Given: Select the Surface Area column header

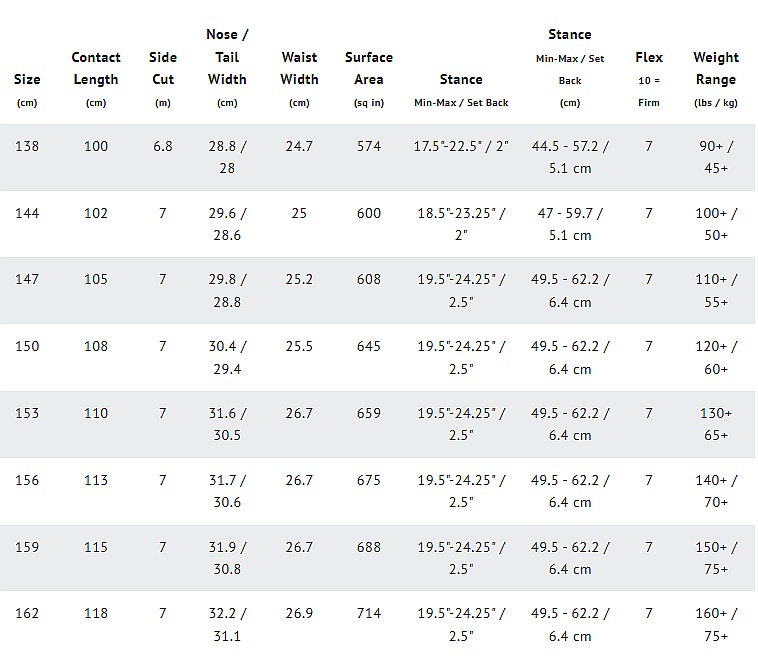Looking at the screenshot, I should [369, 68].
